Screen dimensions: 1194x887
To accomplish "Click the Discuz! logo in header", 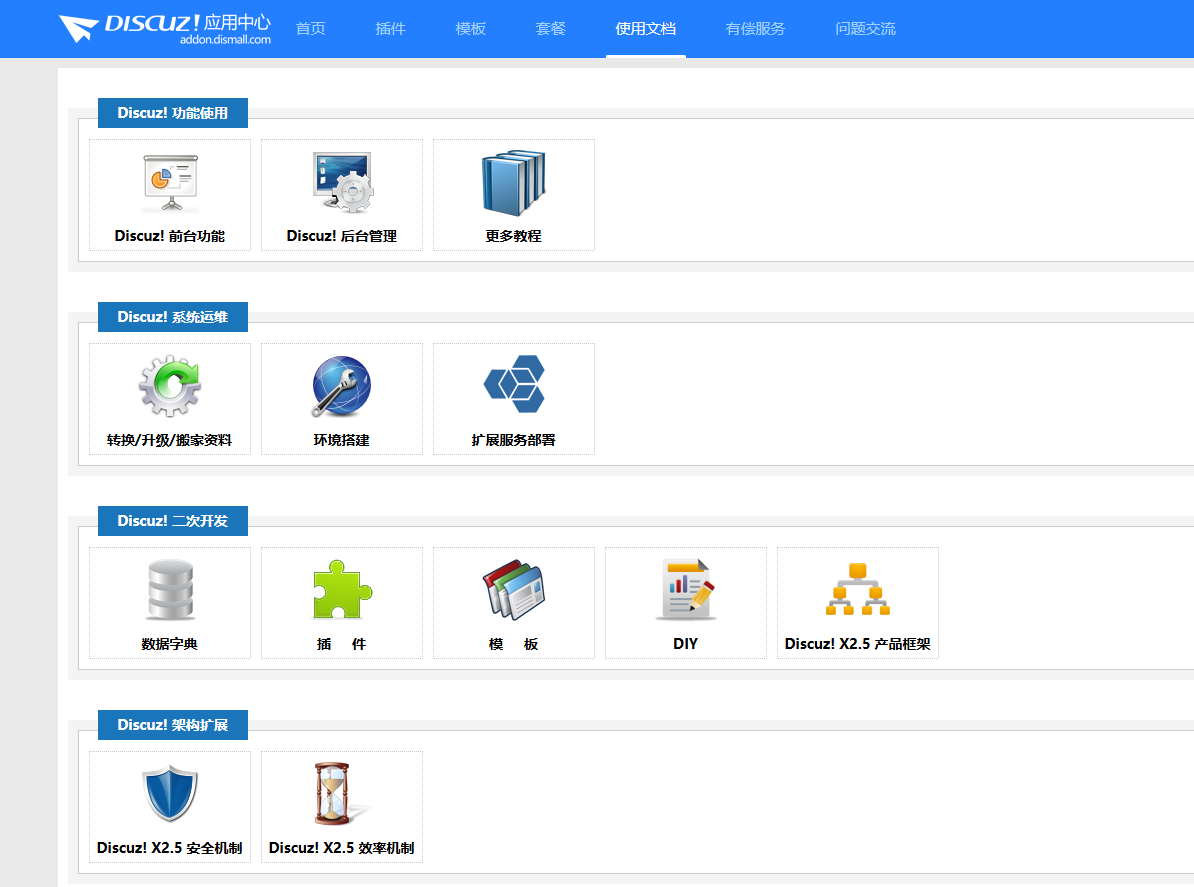I will pyautogui.click(x=164, y=28).
